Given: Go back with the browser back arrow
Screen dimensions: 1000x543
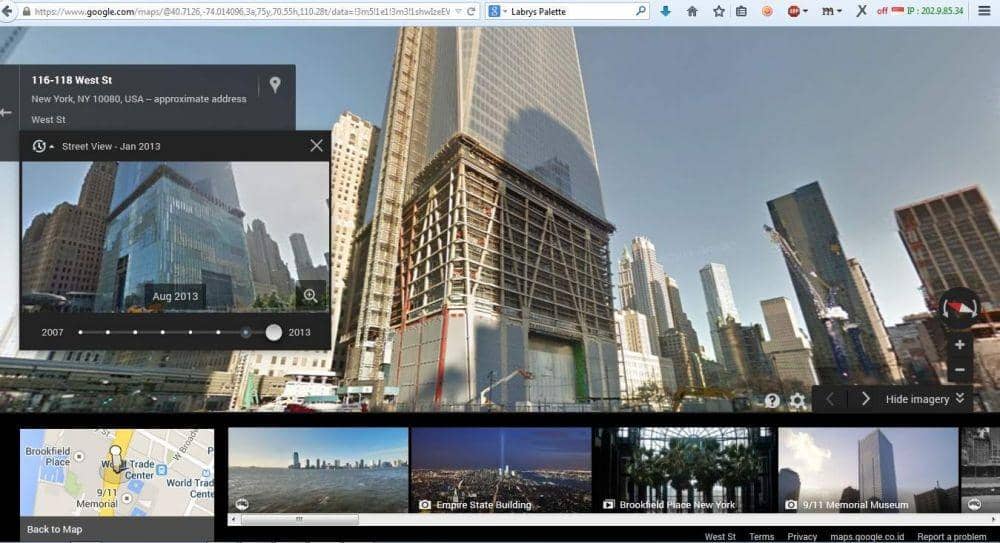Looking at the screenshot, I should (7, 11).
